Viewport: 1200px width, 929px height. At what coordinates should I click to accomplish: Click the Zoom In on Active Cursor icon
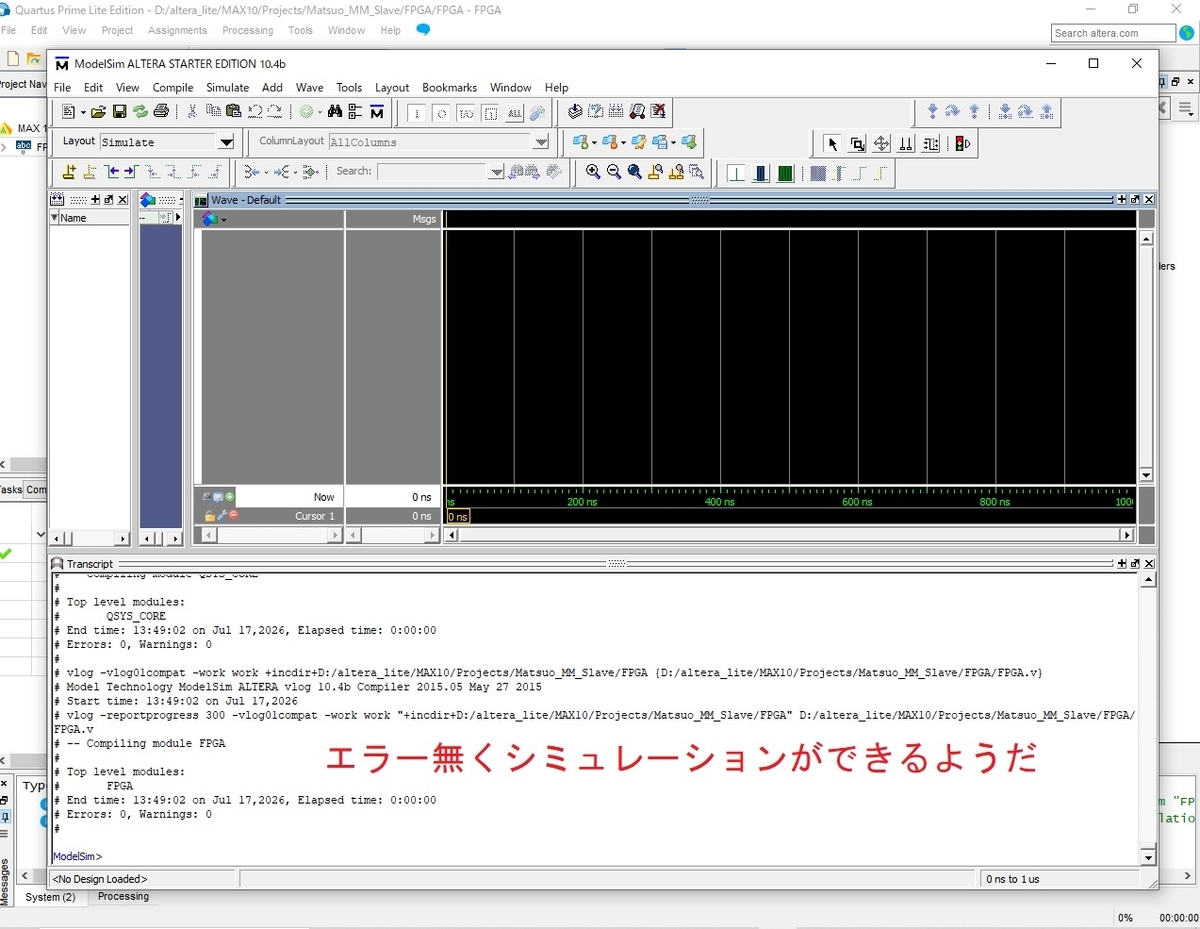point(656,172)
